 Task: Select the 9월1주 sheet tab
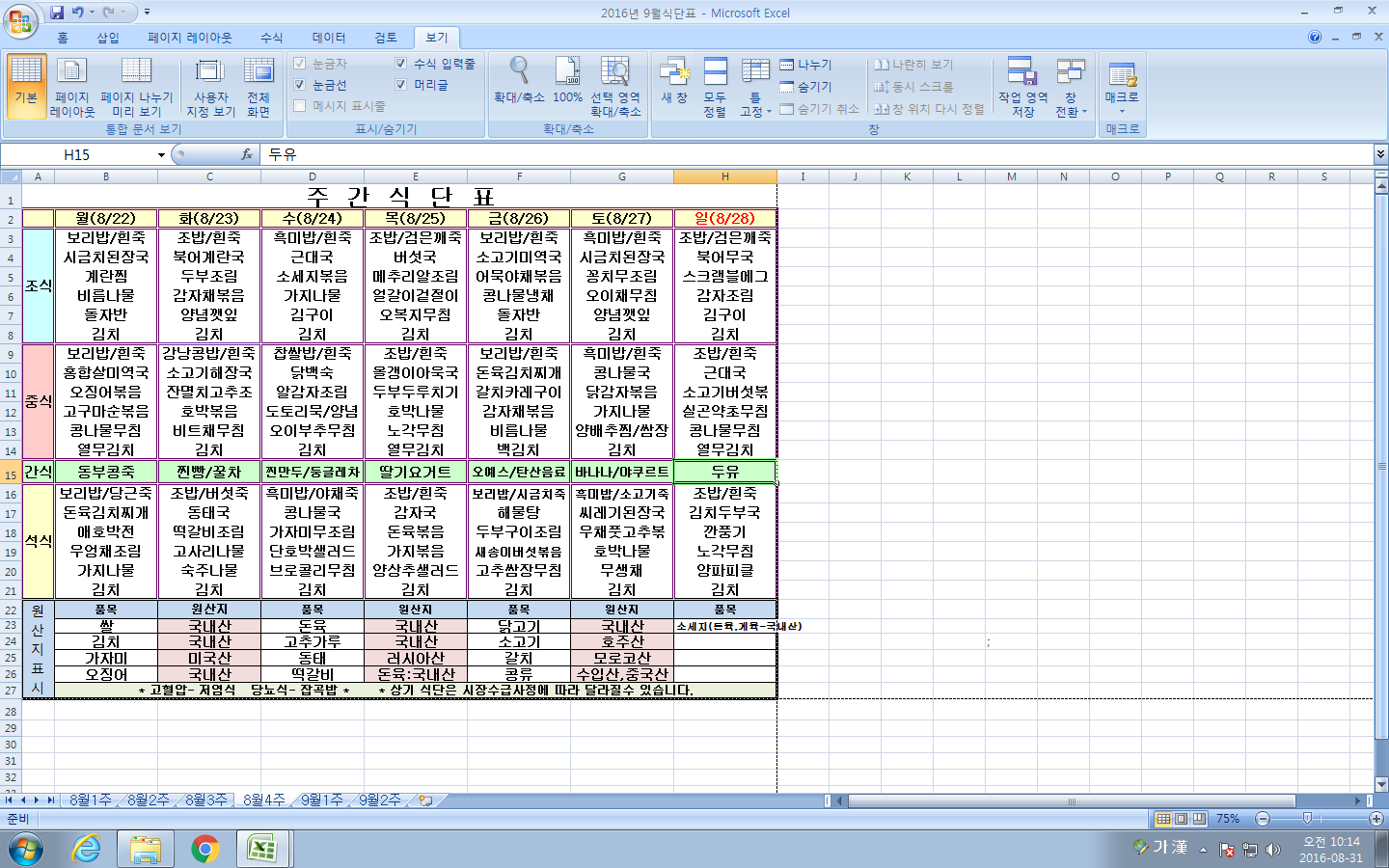pos(321,800)
